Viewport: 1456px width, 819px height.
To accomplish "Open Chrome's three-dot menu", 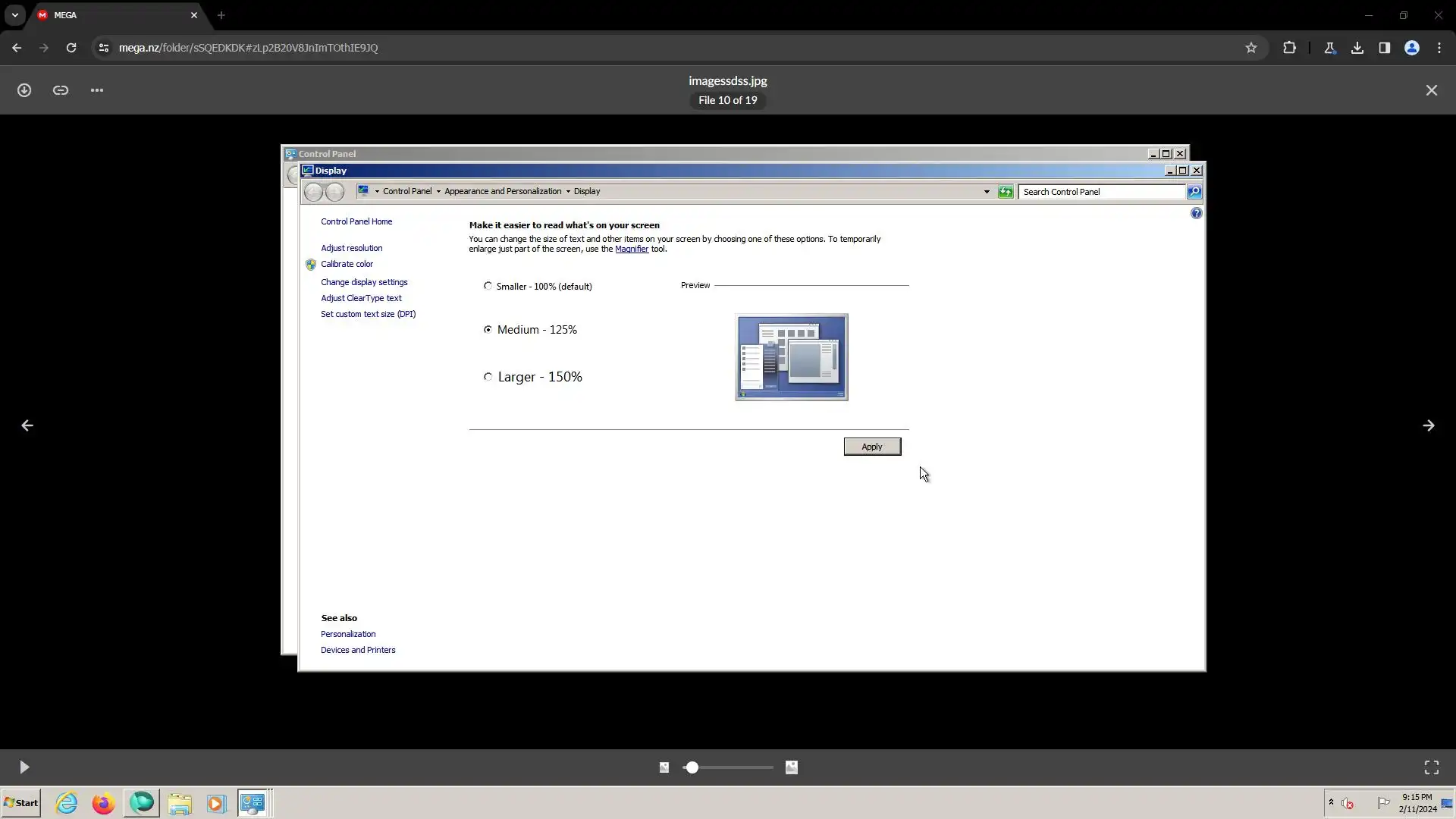I will (x=1439, y=48).
